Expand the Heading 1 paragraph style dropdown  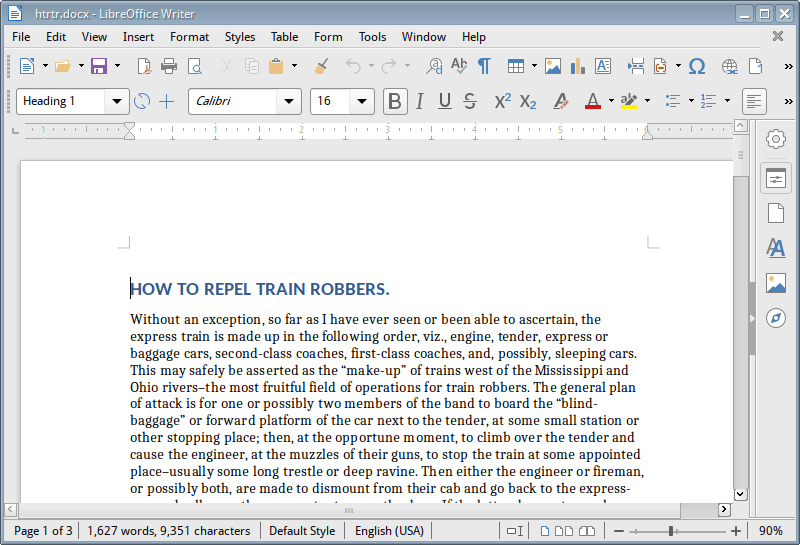coord(118,101)
